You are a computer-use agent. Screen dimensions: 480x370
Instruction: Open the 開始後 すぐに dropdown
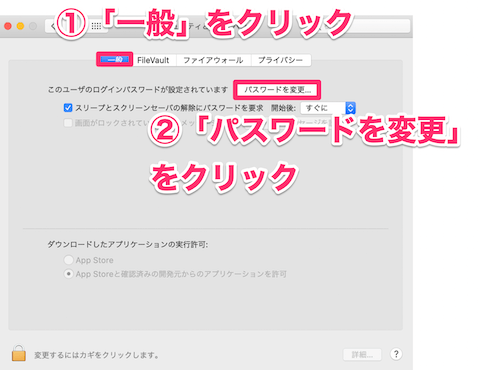(328, 108)
